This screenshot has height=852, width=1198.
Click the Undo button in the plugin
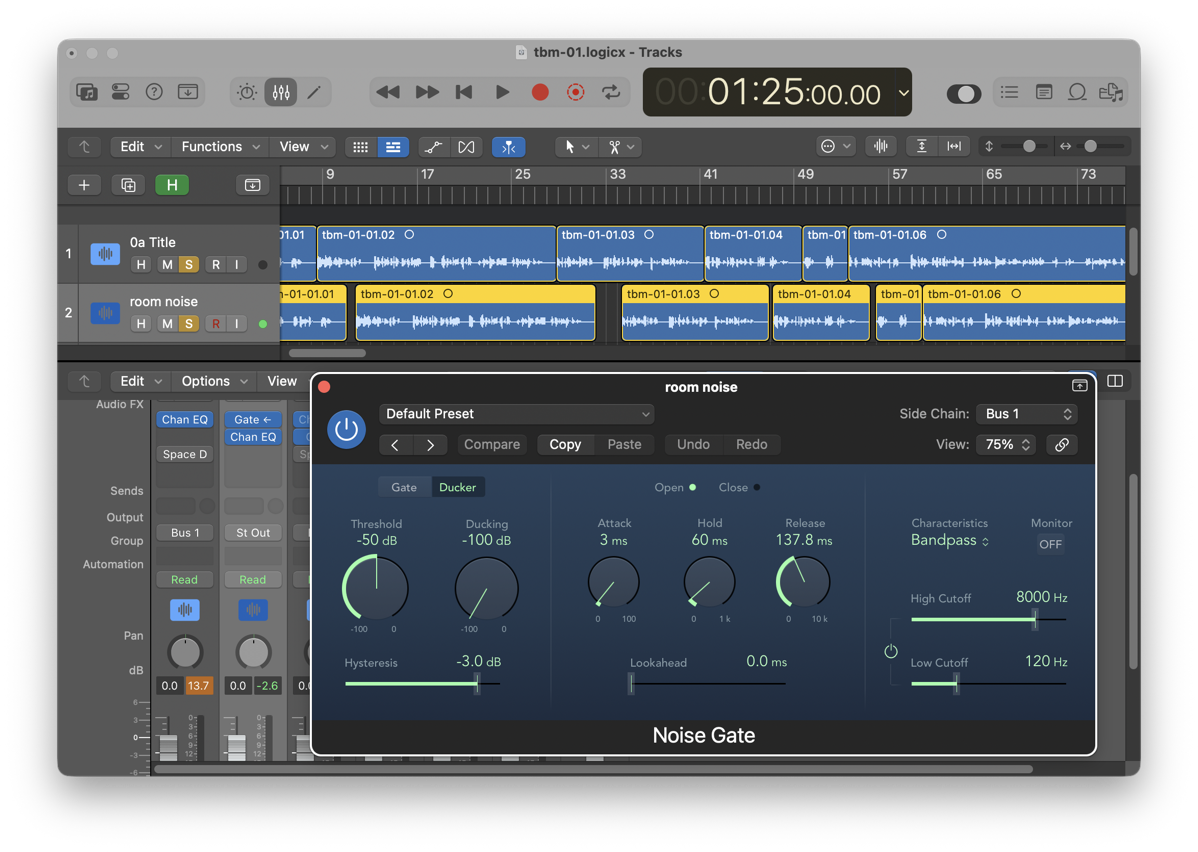pos(694,444)
